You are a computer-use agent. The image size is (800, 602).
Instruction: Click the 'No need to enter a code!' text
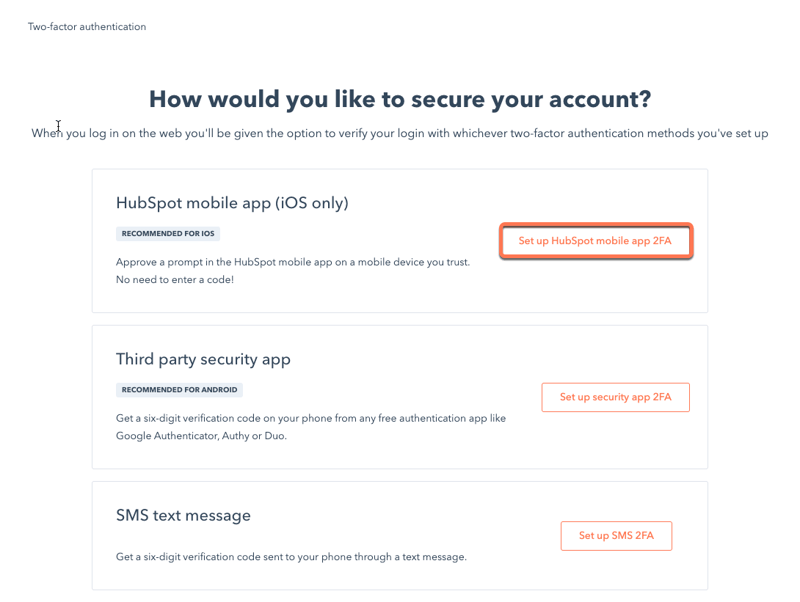(x=175, y=280)
